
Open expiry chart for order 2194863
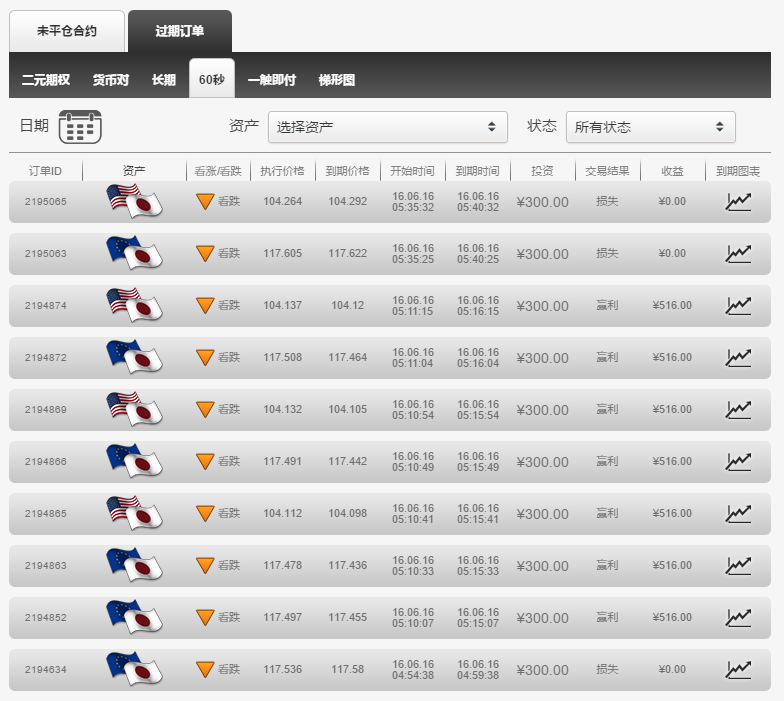[738, 566]
